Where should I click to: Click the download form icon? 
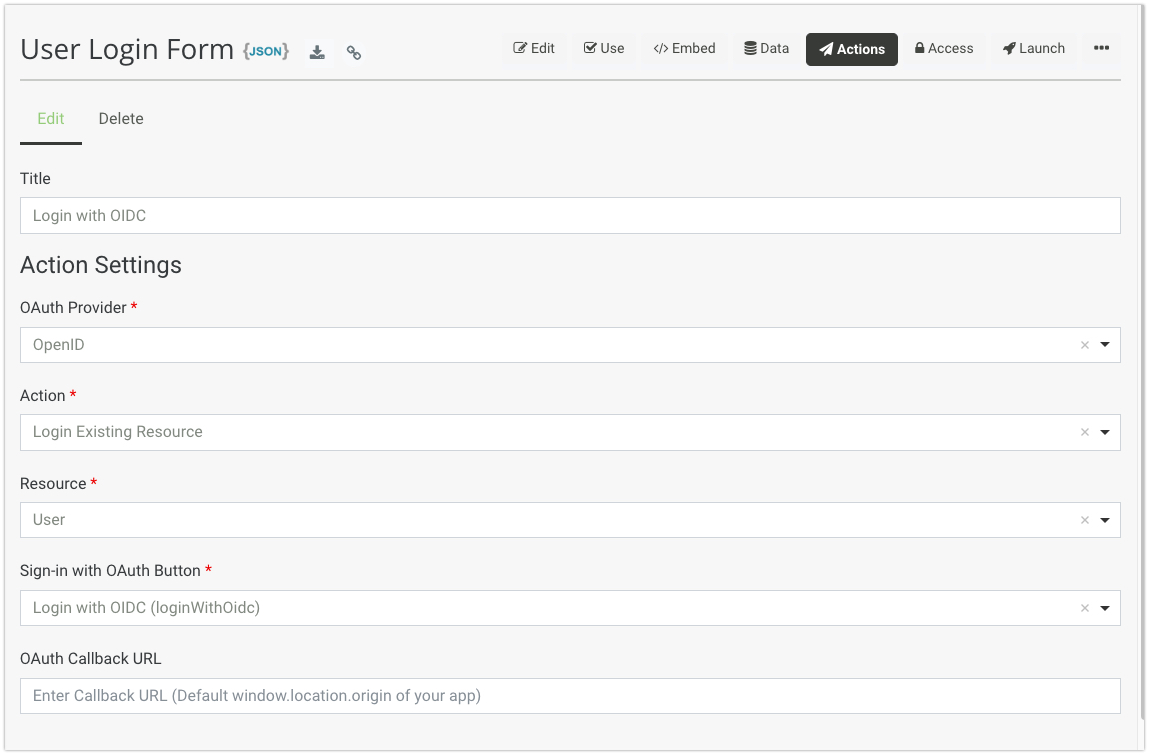point(317,52)
